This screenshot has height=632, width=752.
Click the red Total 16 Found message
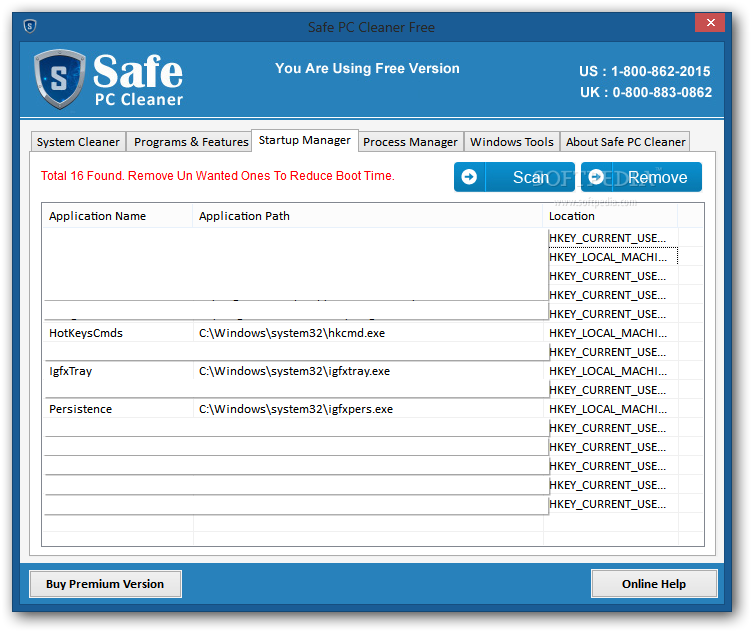[218, 176]
